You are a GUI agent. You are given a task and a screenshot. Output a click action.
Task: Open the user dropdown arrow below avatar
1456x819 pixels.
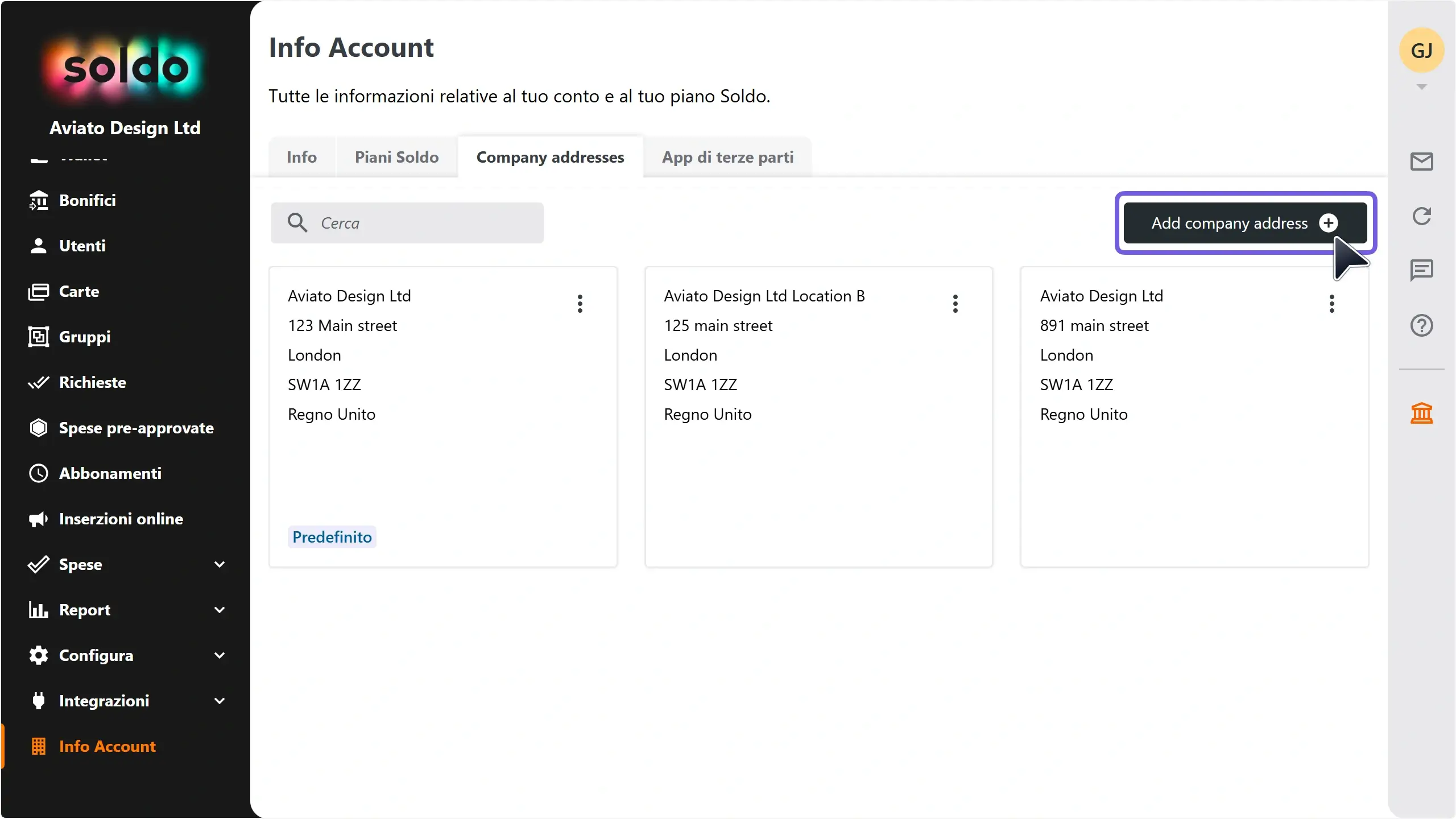[1421, 87]
